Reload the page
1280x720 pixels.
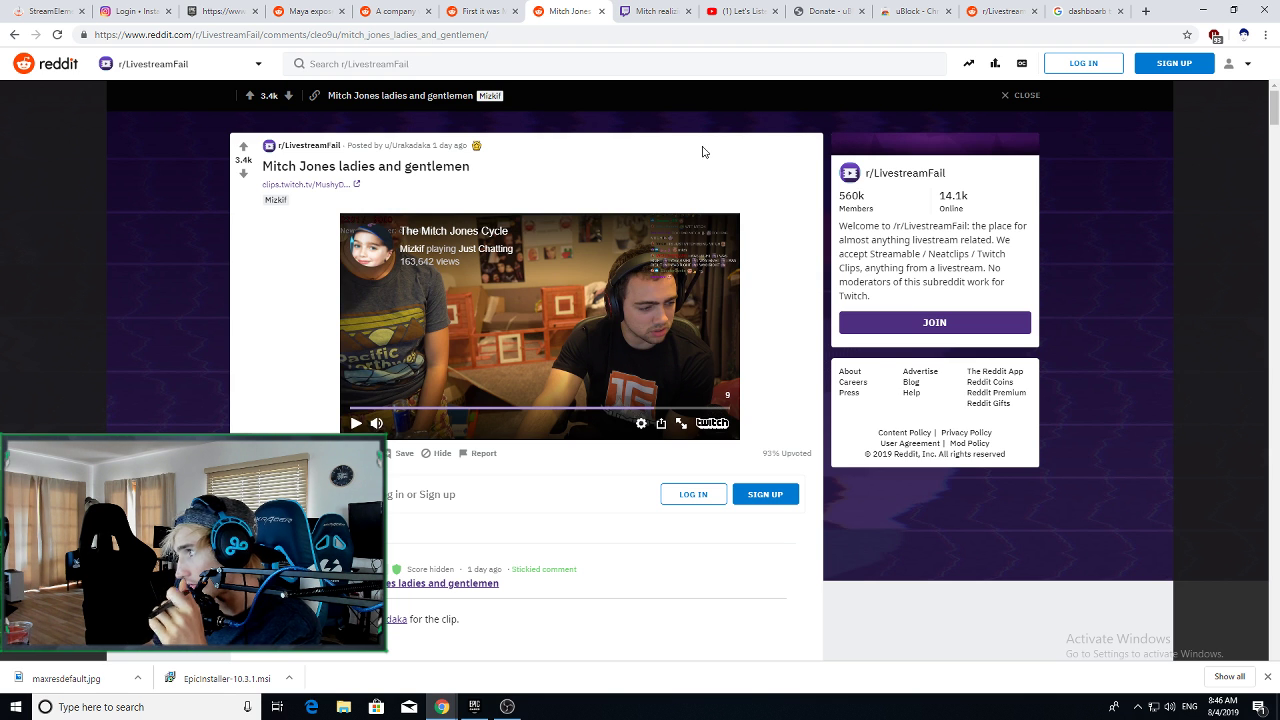click(57, 34)
